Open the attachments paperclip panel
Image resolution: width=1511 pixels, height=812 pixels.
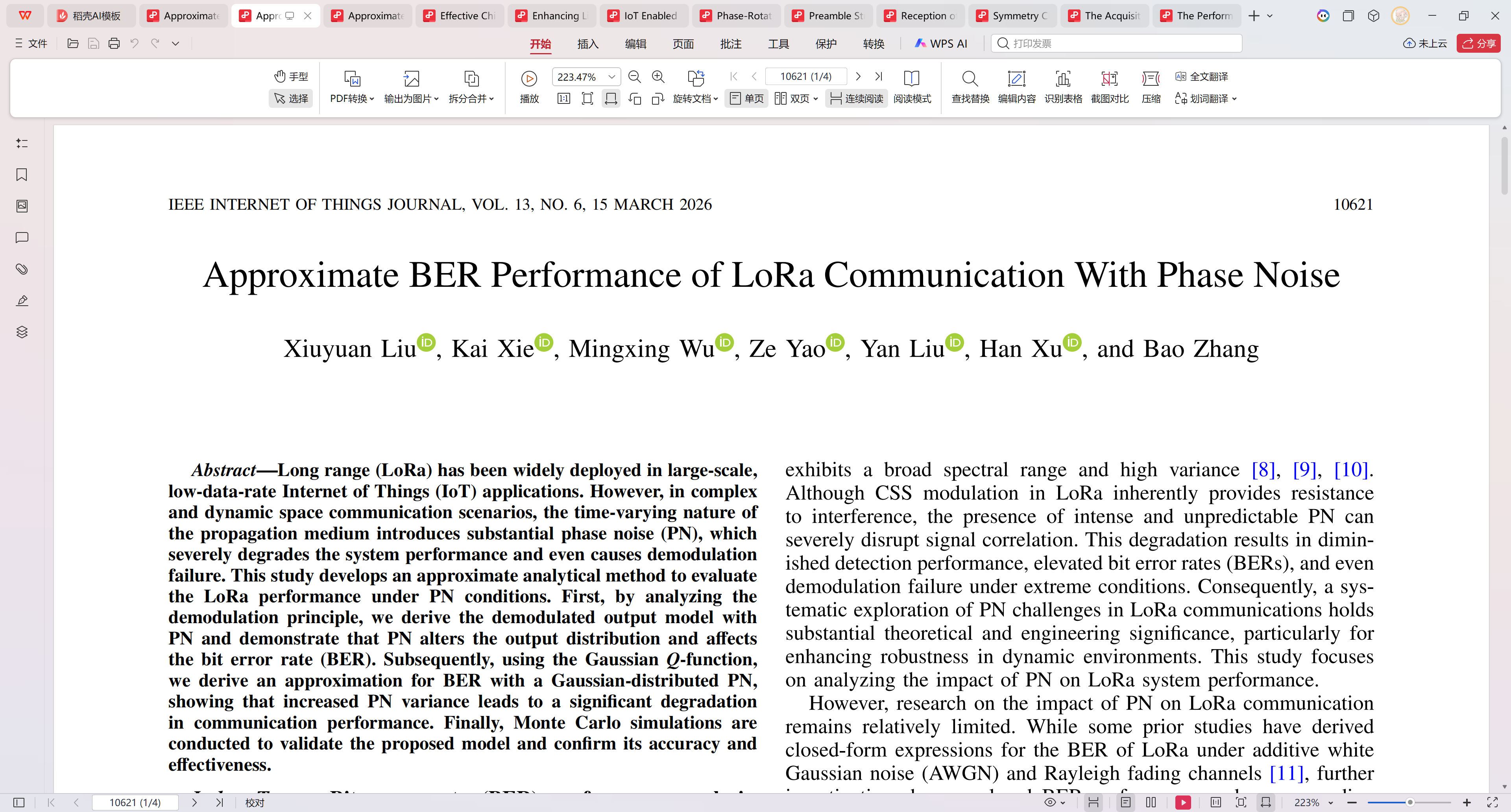pos(22,269)
